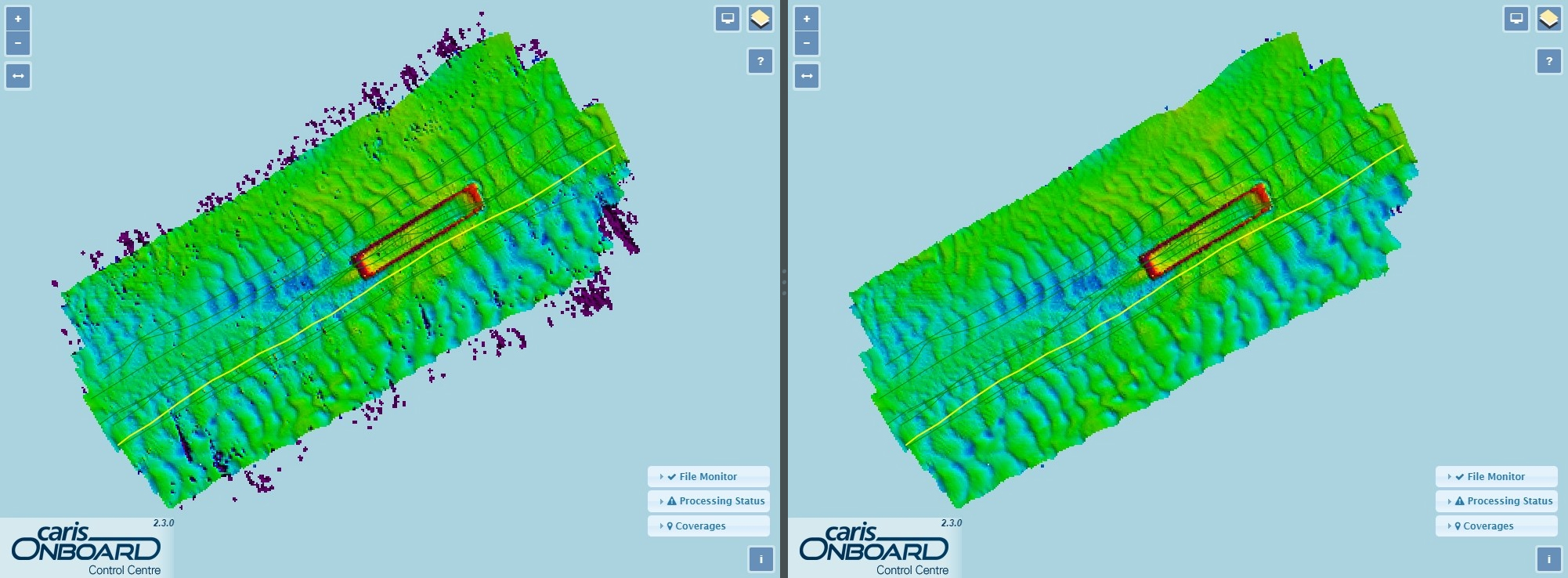The width and height of the screenshot is (1568, 578).
Task: Expand File Monitor panel in left view
Action: pyautogui.click(x=709, y=476)
